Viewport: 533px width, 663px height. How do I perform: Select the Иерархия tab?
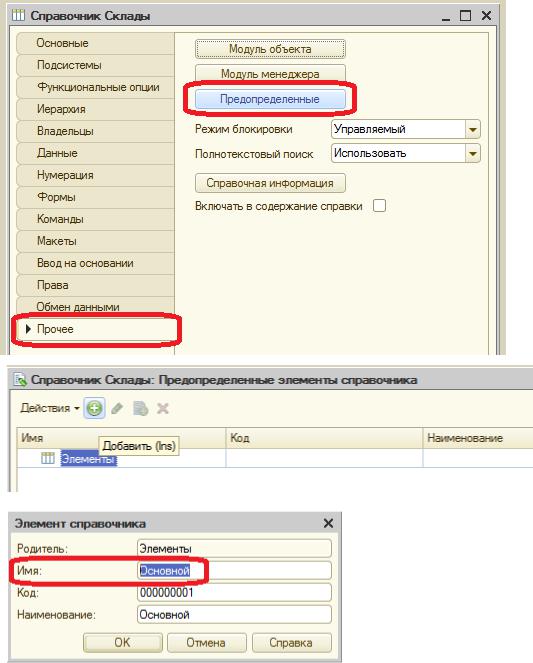click(96, 109)
